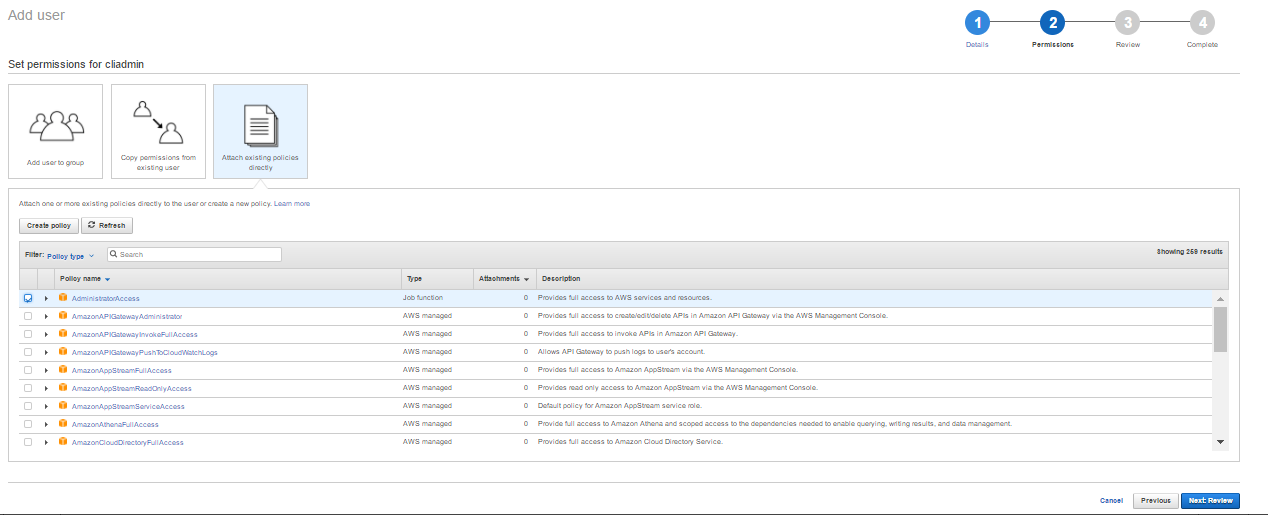Click step 2 Permissions circle
1268x515 pixels.
[x=1052, y=24]
